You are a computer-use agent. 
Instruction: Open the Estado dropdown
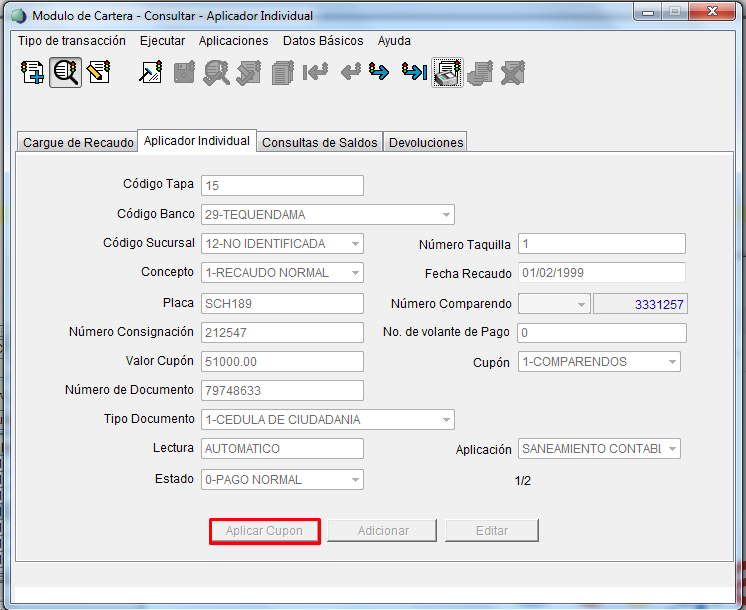tap(354, 480)
